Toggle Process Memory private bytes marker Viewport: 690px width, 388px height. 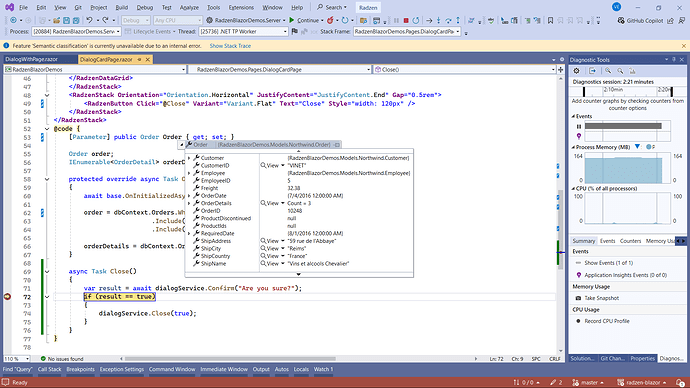[x=649, y=147]
